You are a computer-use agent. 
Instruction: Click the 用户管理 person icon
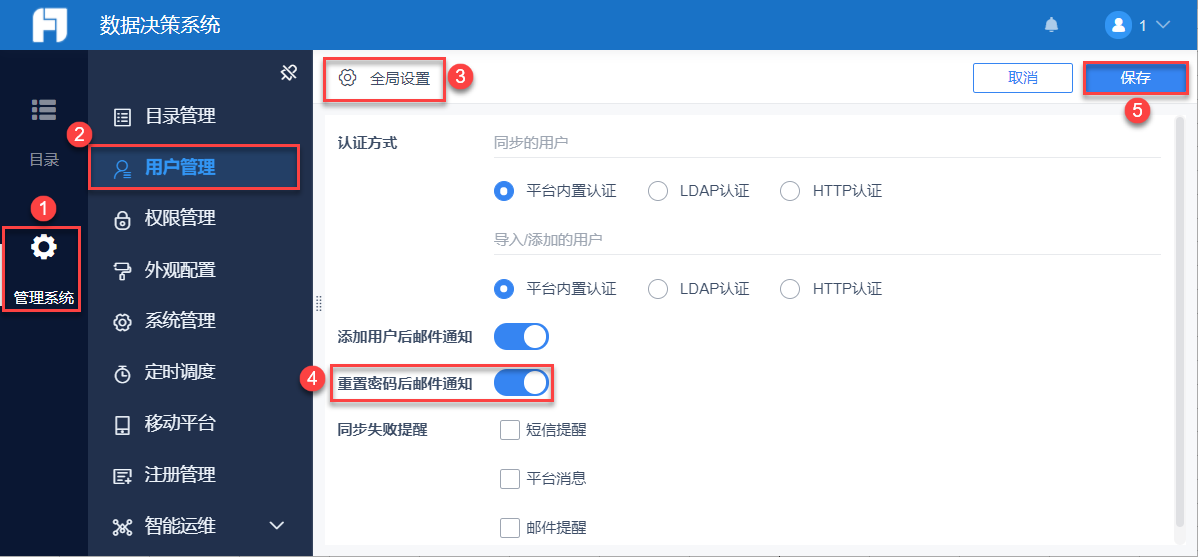click(x=122, y=169)
